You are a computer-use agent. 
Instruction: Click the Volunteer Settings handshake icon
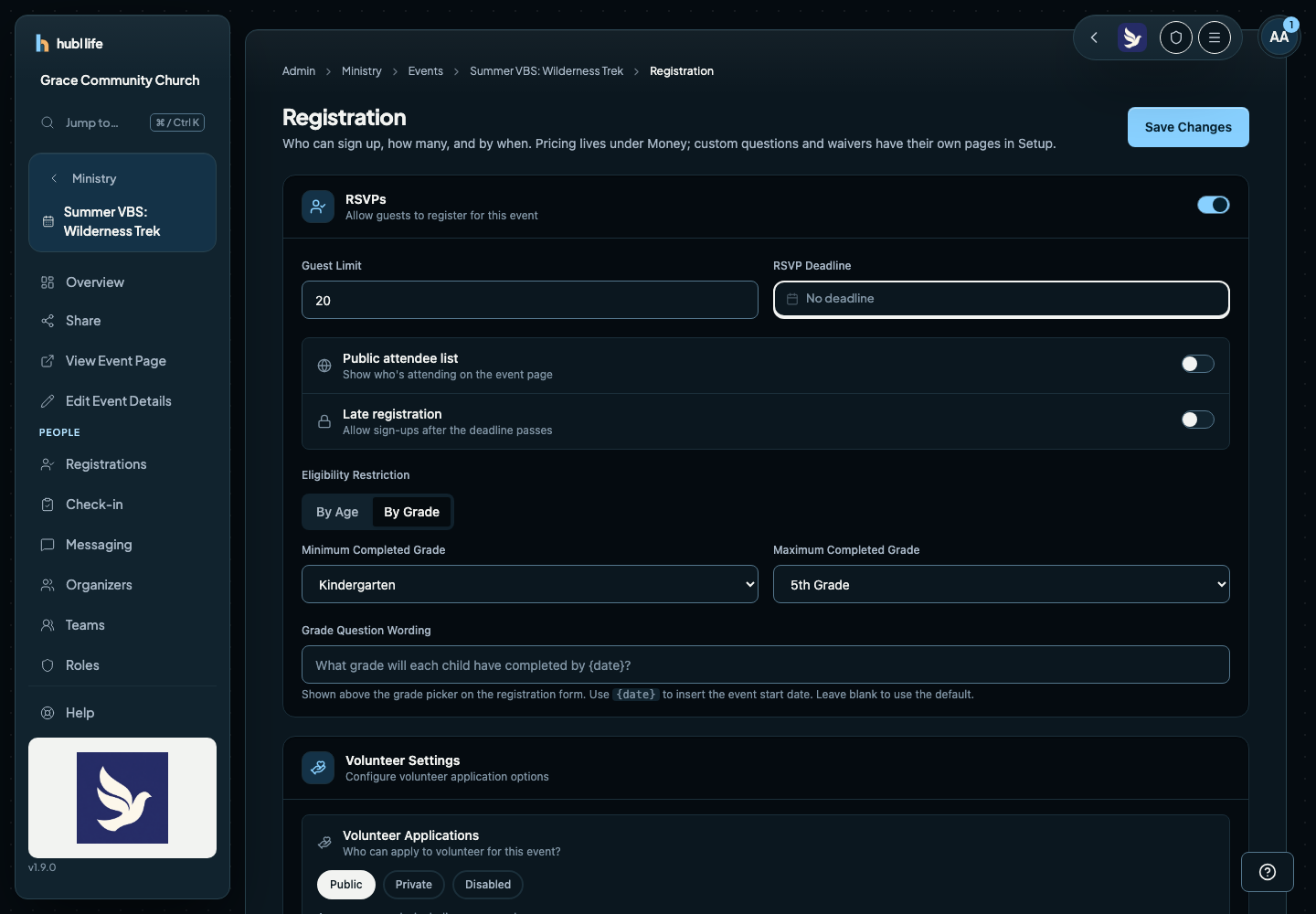318,768
